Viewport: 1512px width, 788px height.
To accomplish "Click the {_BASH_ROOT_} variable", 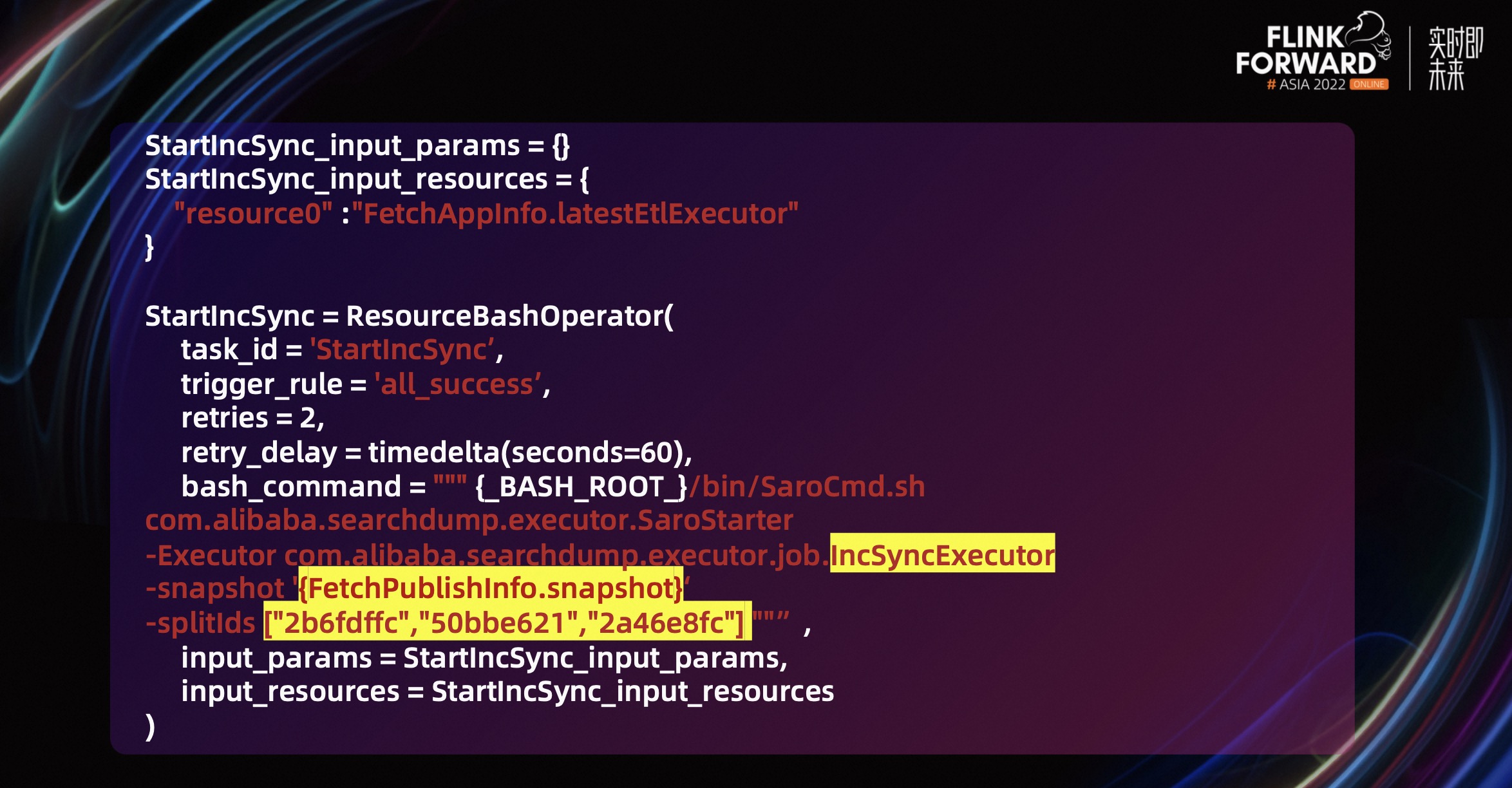I will point(581,487).
